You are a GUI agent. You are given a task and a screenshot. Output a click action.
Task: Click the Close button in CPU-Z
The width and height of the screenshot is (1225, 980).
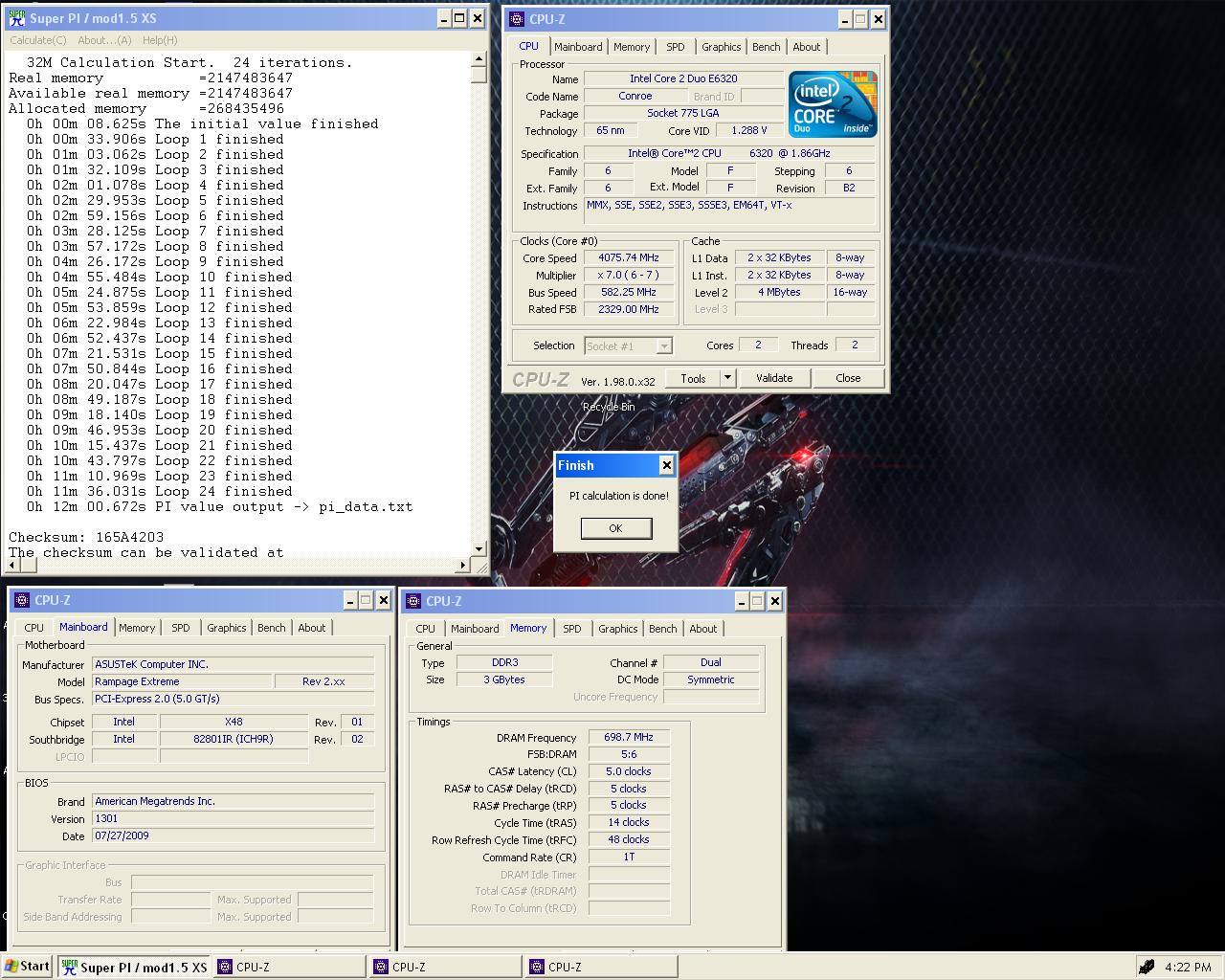tap(848, 378)
